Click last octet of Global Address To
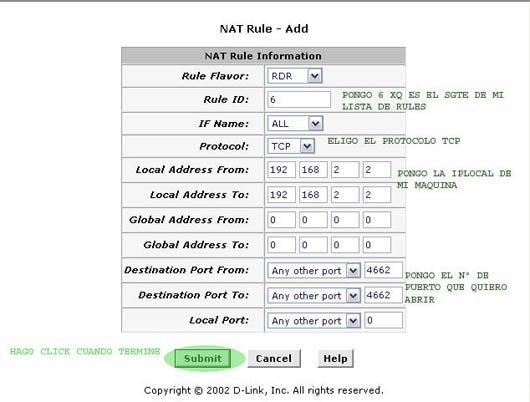The image size is (530, 402). pyautogui.click(x=377, y=245)
